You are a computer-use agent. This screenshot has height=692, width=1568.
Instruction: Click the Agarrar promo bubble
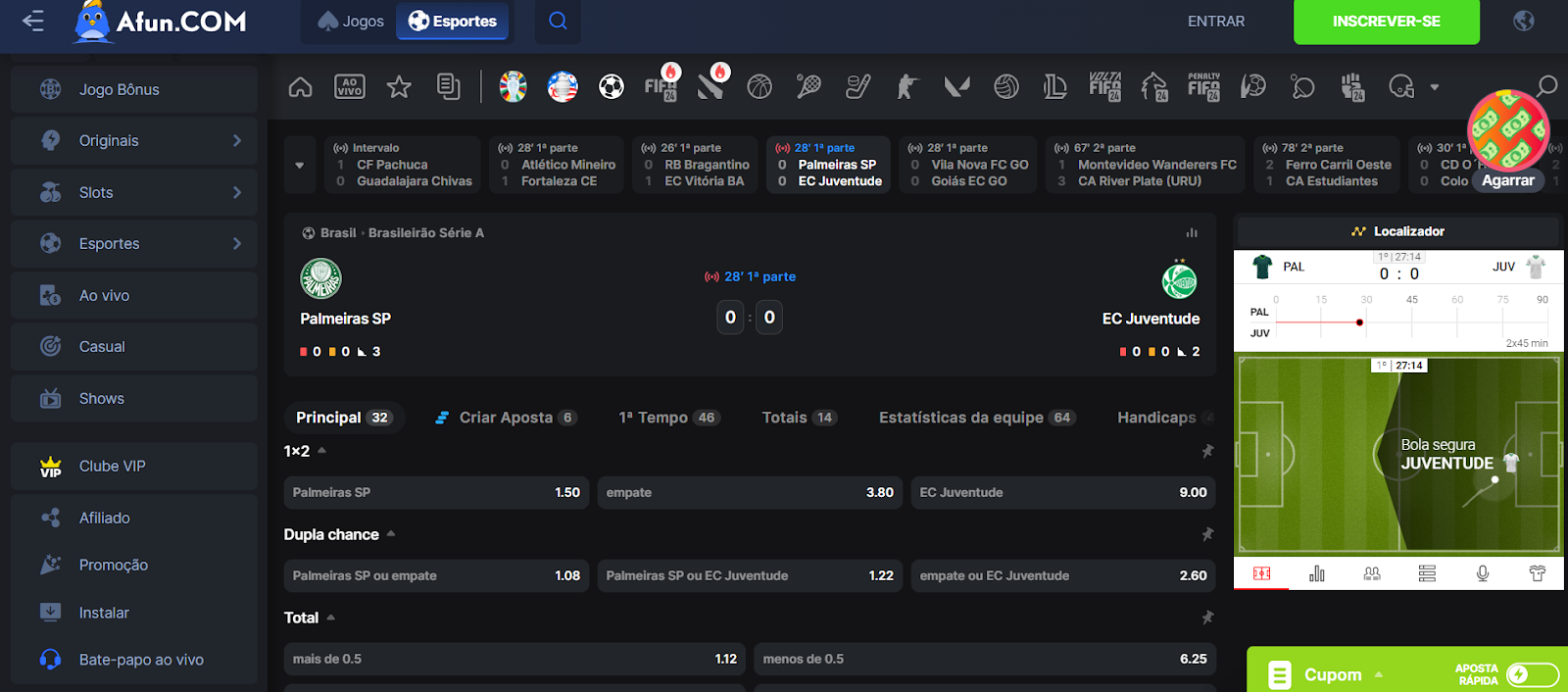click(x=1508, y=180)
